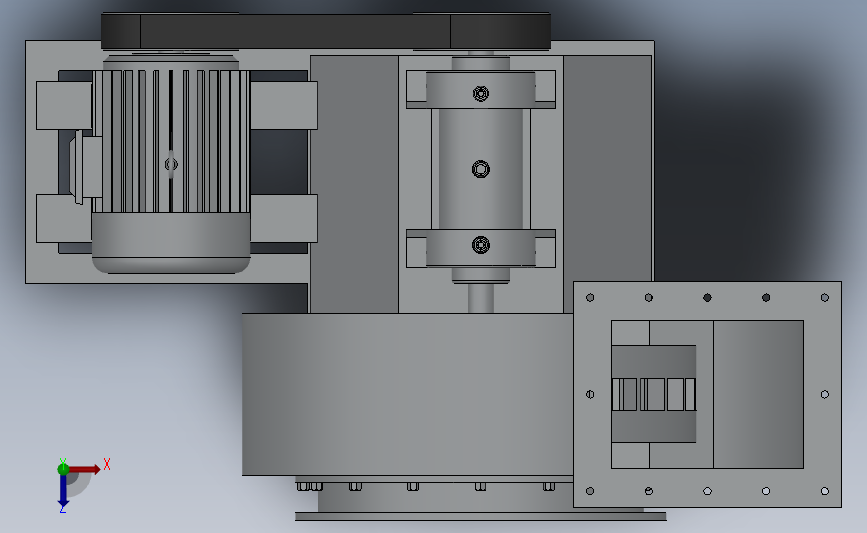Select the shaft below the bearing housing

480,299
